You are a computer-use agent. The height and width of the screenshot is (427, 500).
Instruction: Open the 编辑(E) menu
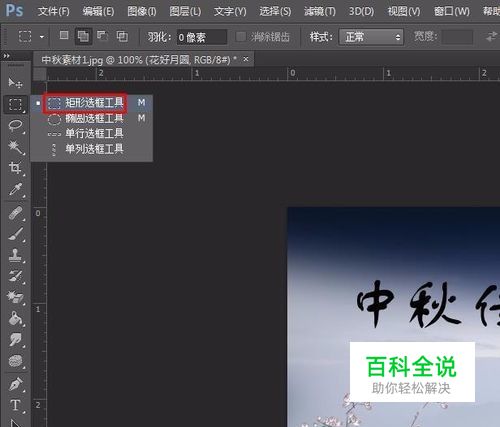98,12
